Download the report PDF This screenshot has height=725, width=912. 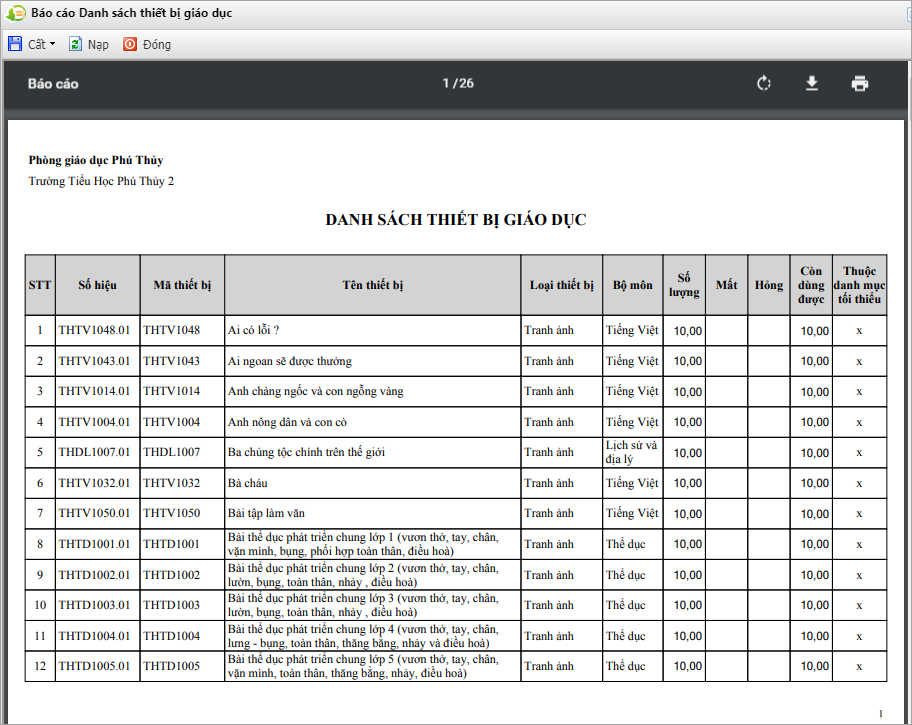click(x=812, y=84)
